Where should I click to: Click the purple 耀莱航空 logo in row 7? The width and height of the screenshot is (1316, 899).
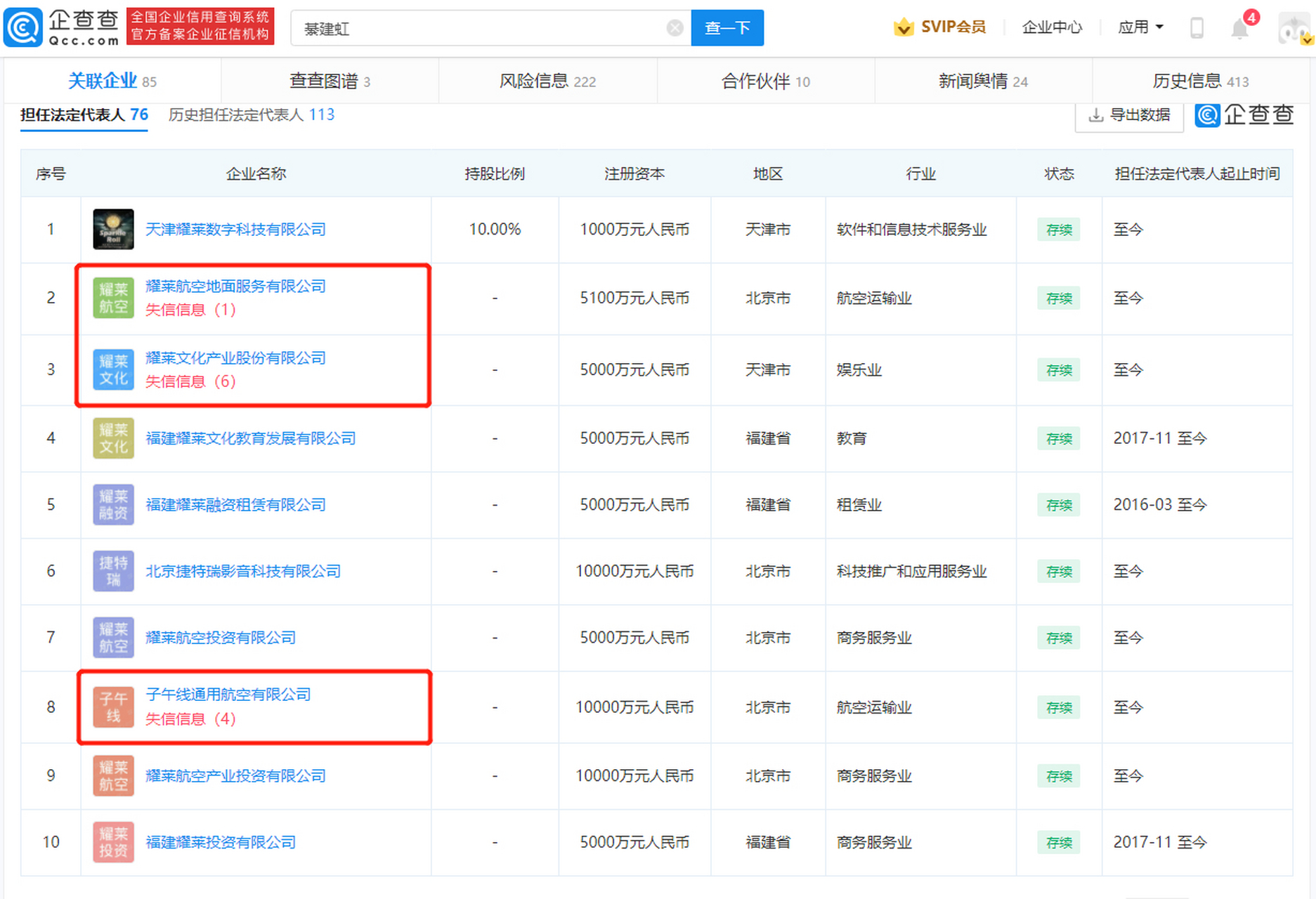click(x=113, y=637)
